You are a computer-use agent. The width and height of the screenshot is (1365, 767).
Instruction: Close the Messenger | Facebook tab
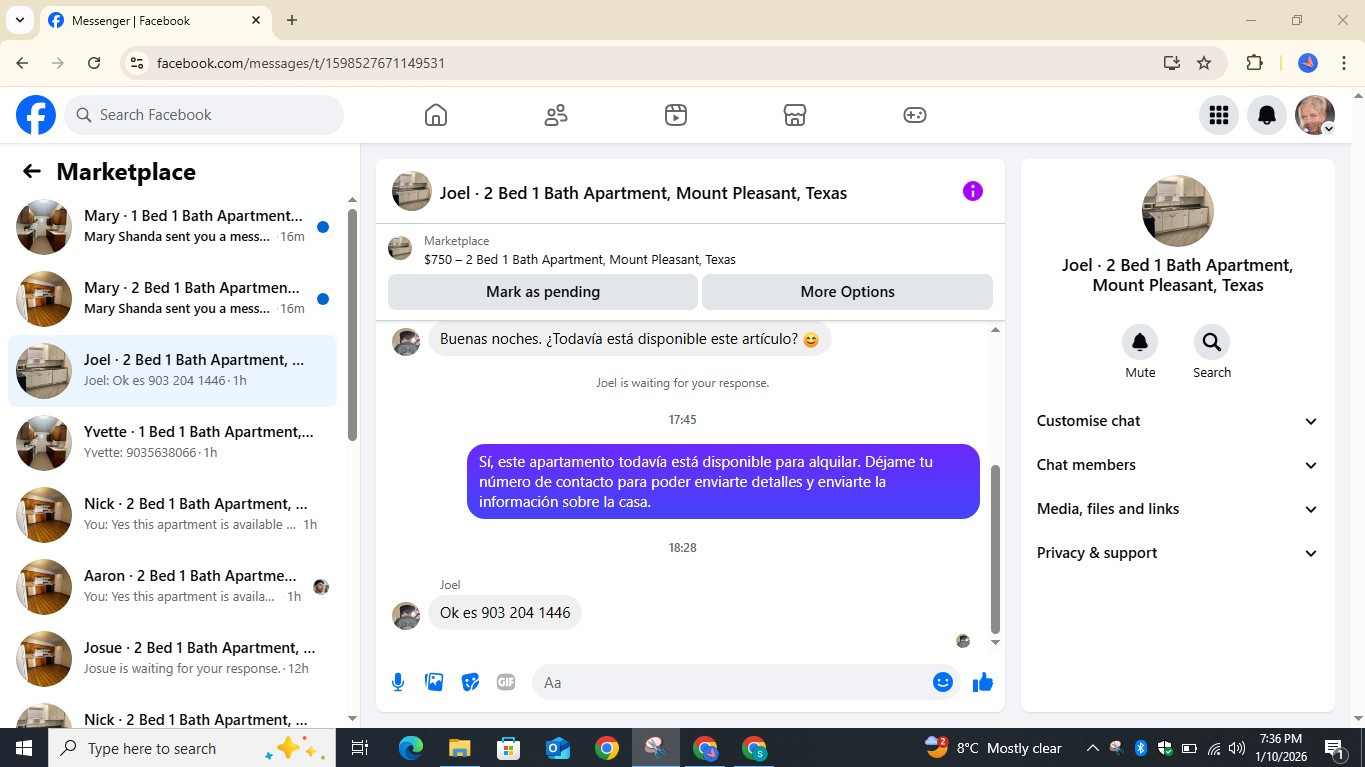tap(256, 20)
